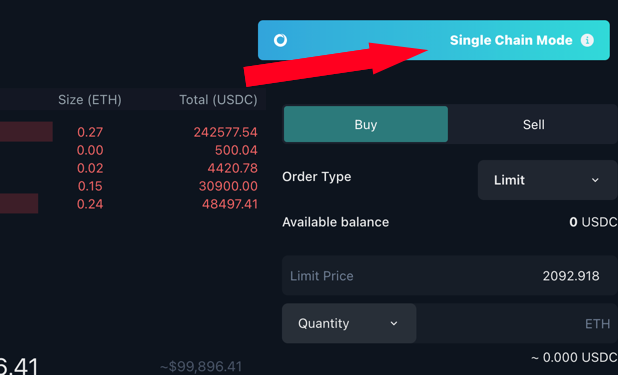
Task: Open the Order Type Limit selector
Action: pyautogui.click(x=547, y=180)
